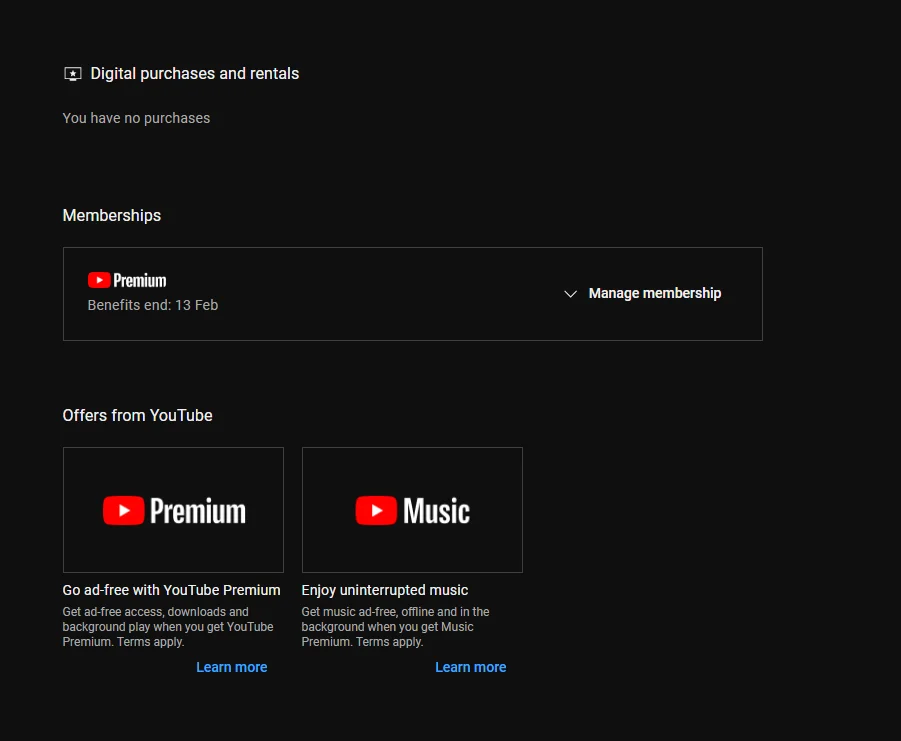Open Manage membership
This screenshot has height=741, width=901.
tap(654, 294)
